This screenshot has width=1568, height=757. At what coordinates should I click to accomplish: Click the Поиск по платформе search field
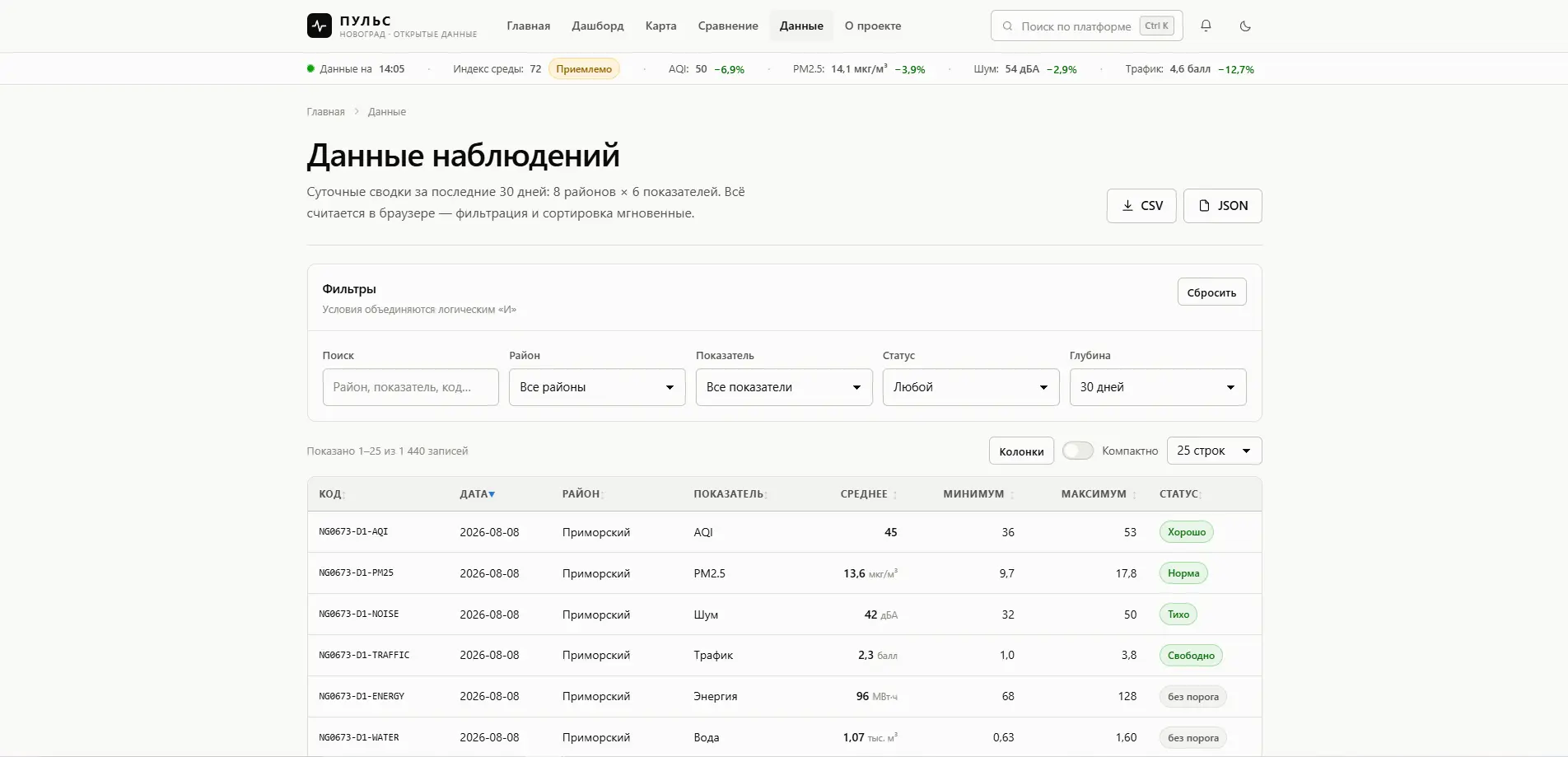pyautogui.click(x=1086, y=26)
